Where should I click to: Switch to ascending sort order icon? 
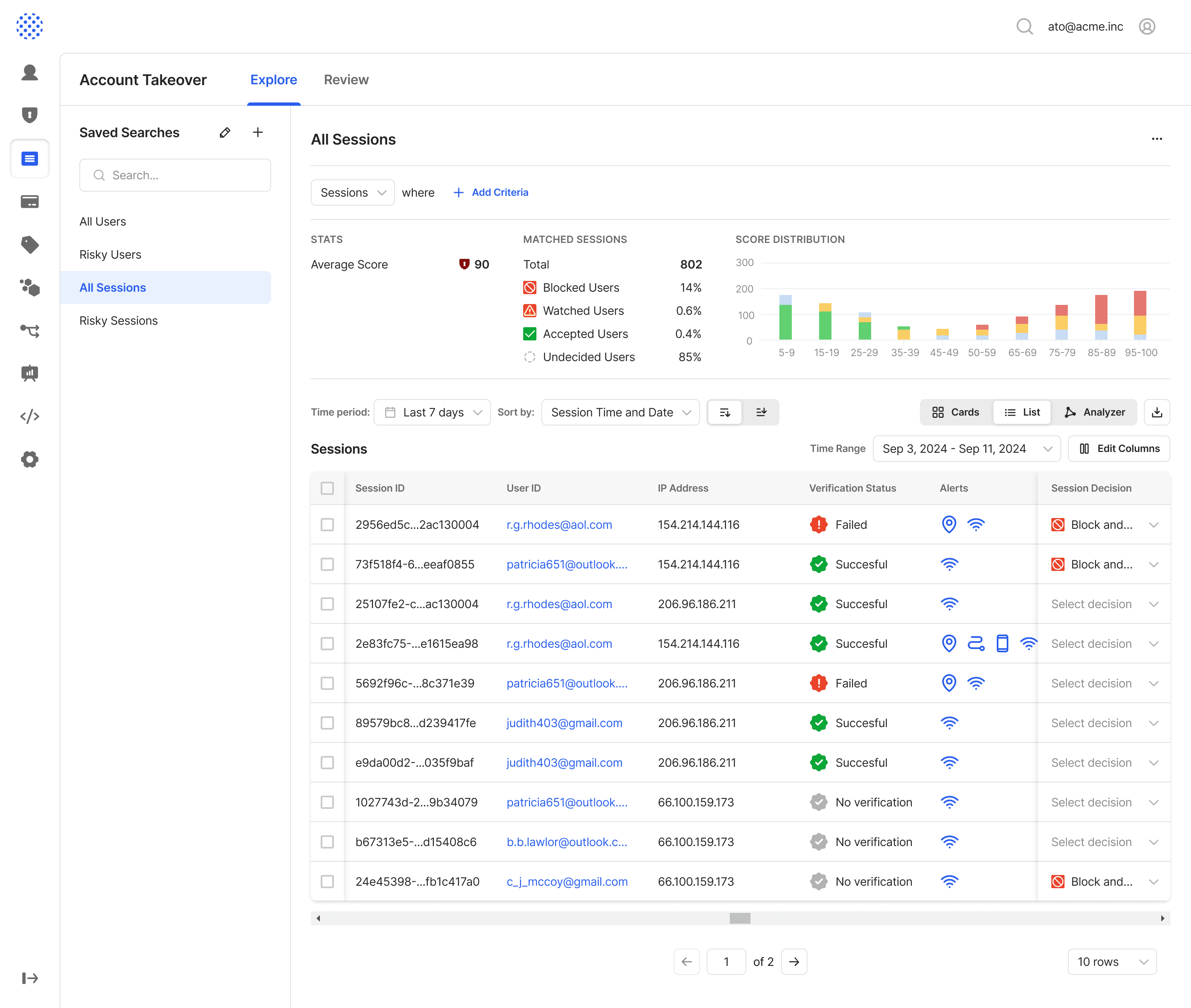(761, 412)
